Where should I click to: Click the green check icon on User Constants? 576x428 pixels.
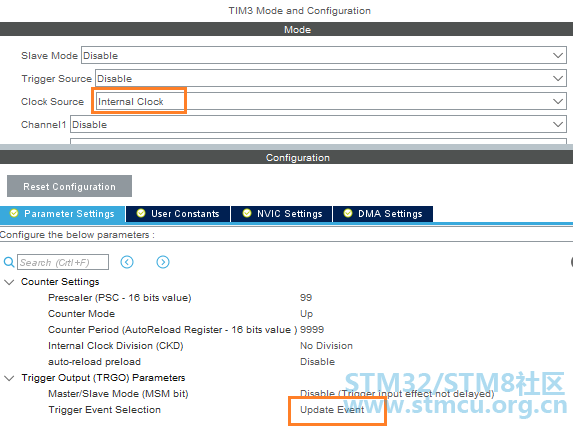pos(141,213)
